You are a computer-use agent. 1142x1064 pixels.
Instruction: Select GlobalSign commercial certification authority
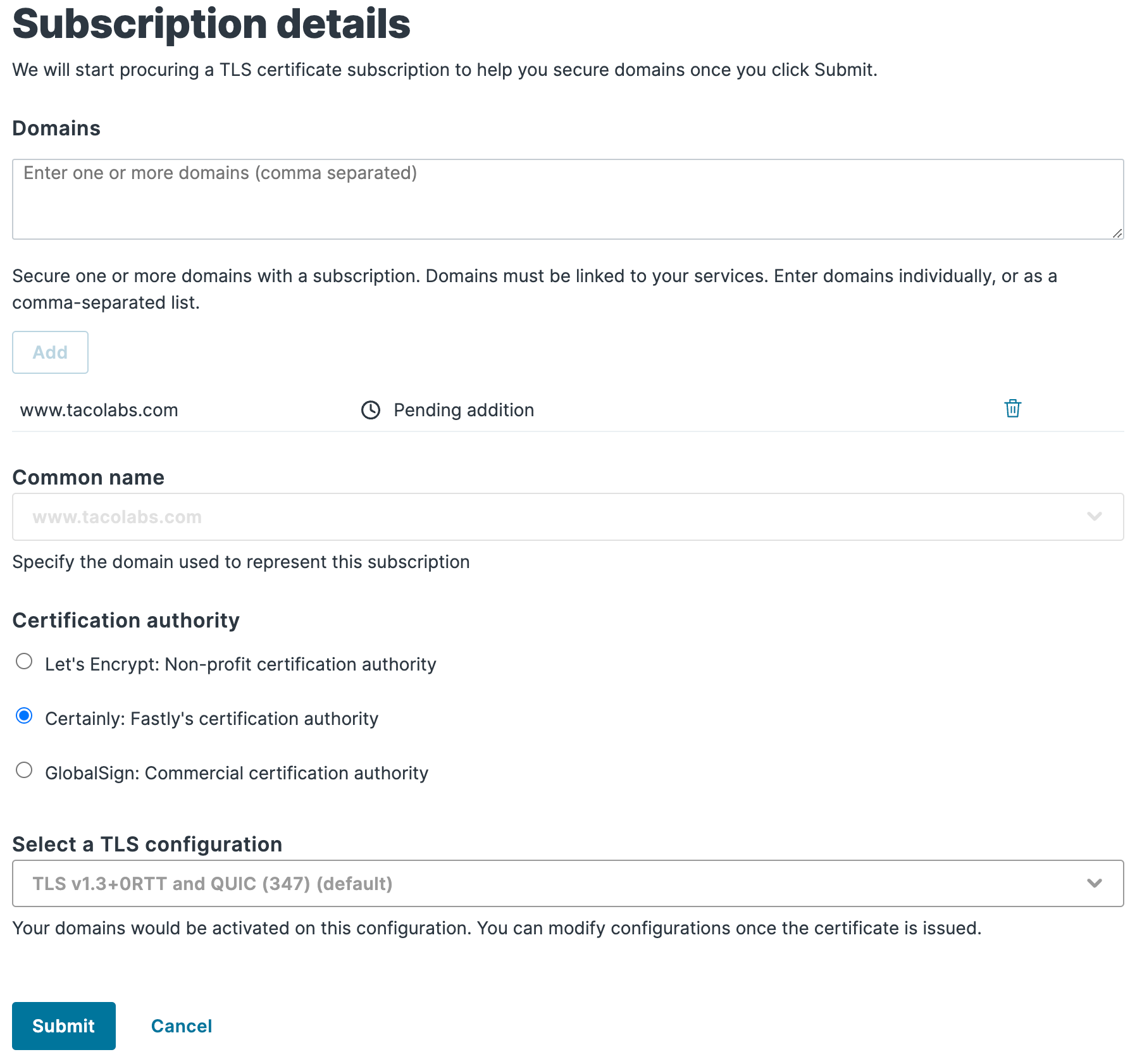24,770
